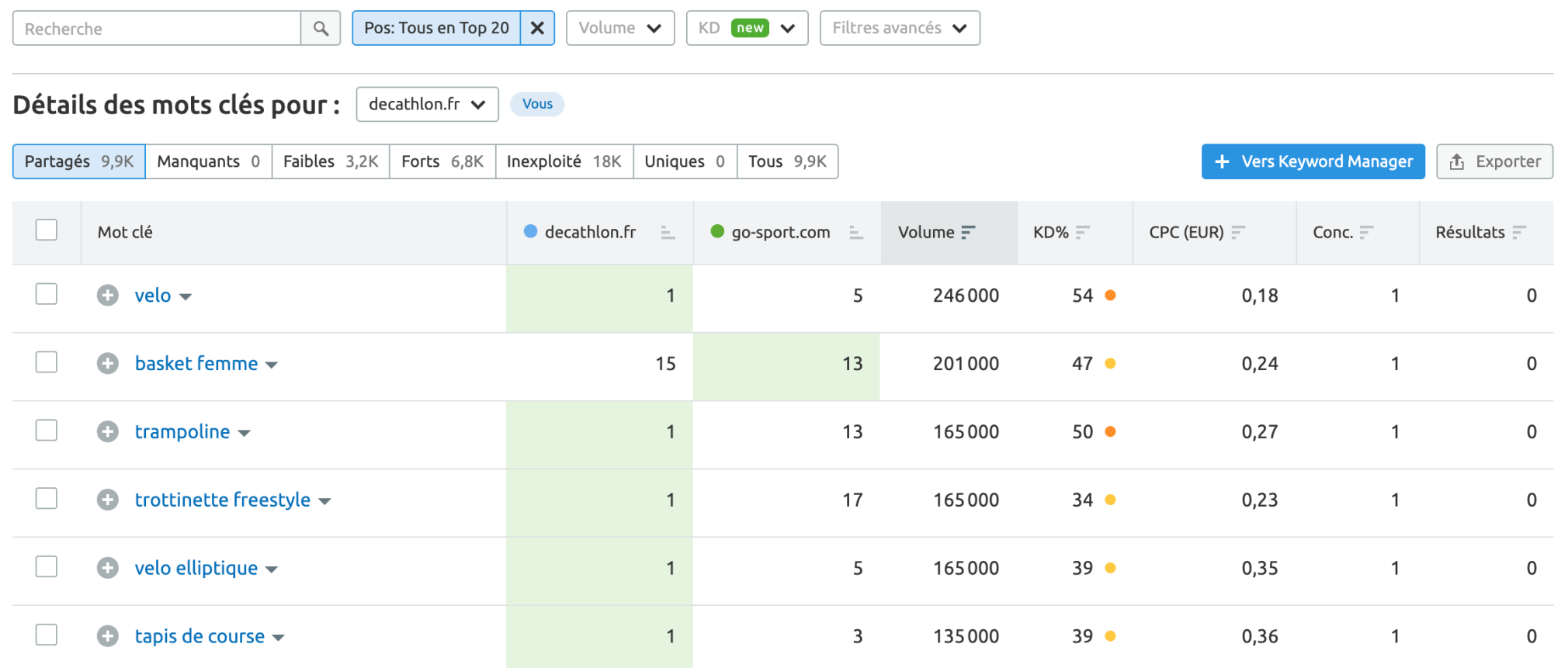Sort the table by KD% icon
The image size is (1568, 668).
pos(1083,233)
